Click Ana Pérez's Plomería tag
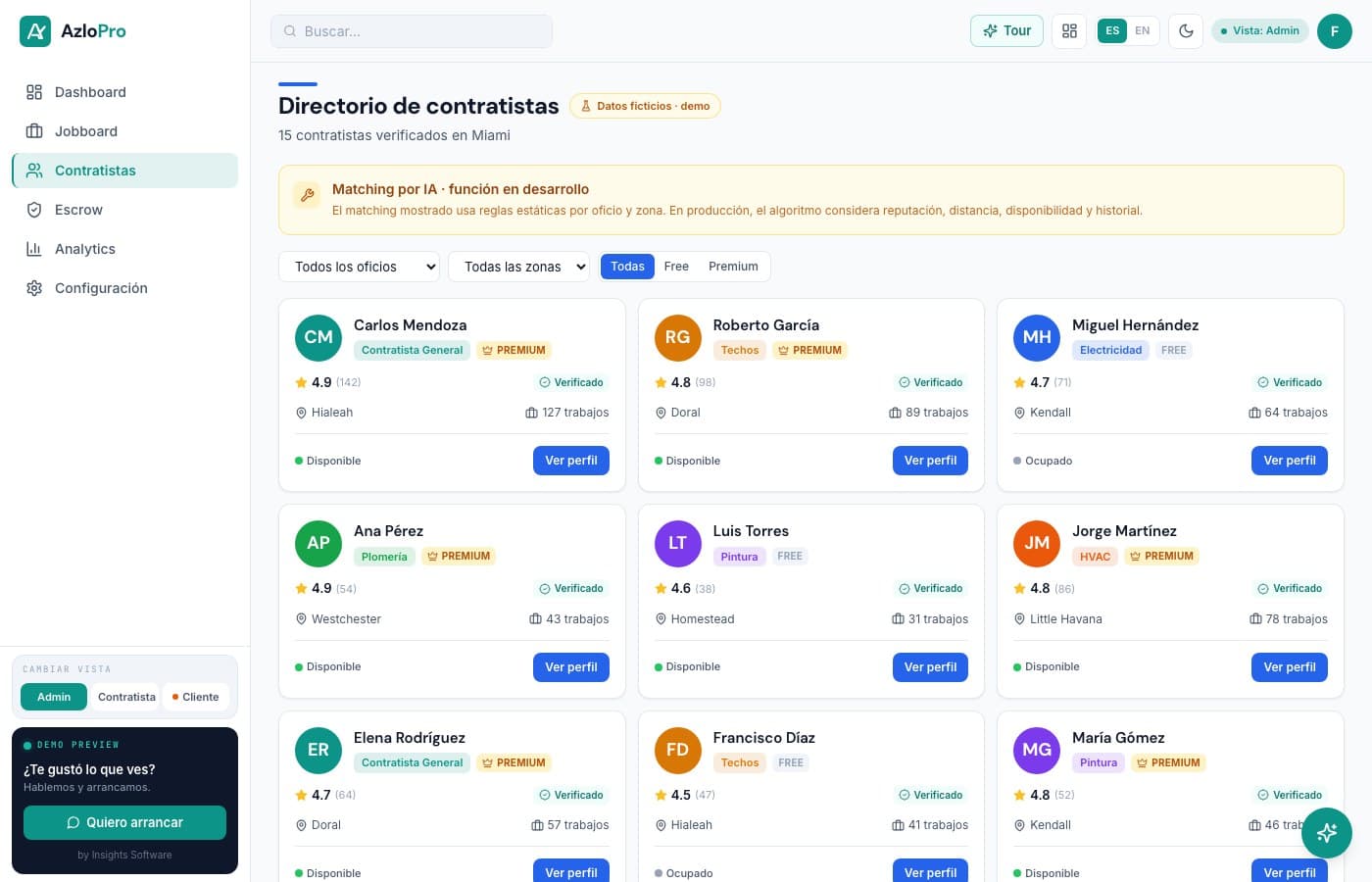The image size is (1372, 882). point(384,557)
